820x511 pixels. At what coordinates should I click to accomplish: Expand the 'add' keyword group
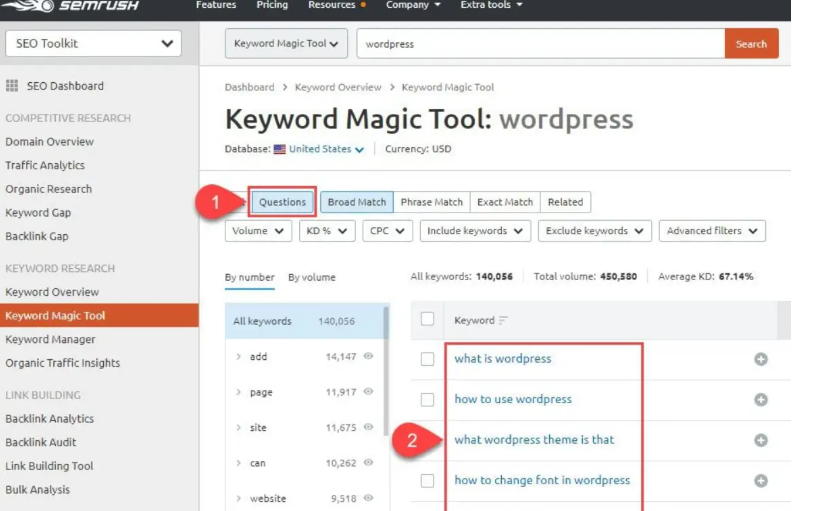pos(238,357)
